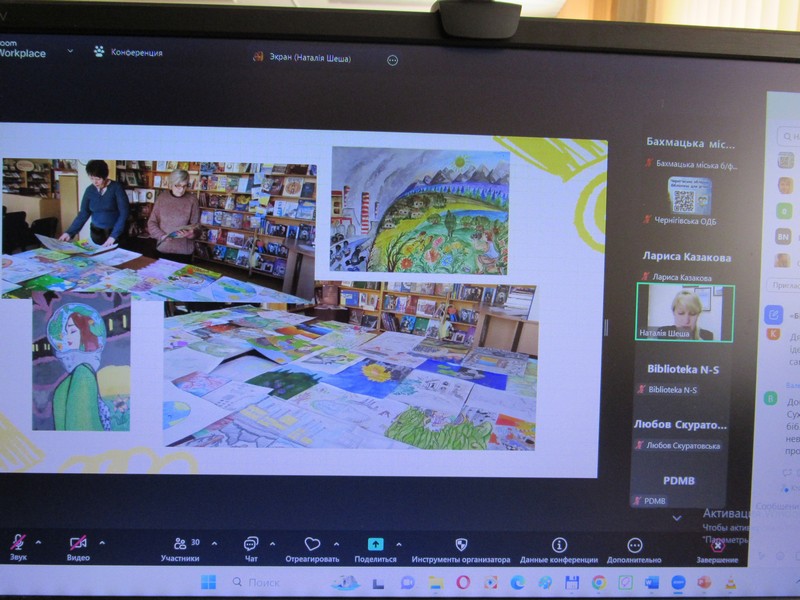The image size is (800, 600).
Task: Click the watercolor landscape painting on the slide
Action: [x=420, y=210]
